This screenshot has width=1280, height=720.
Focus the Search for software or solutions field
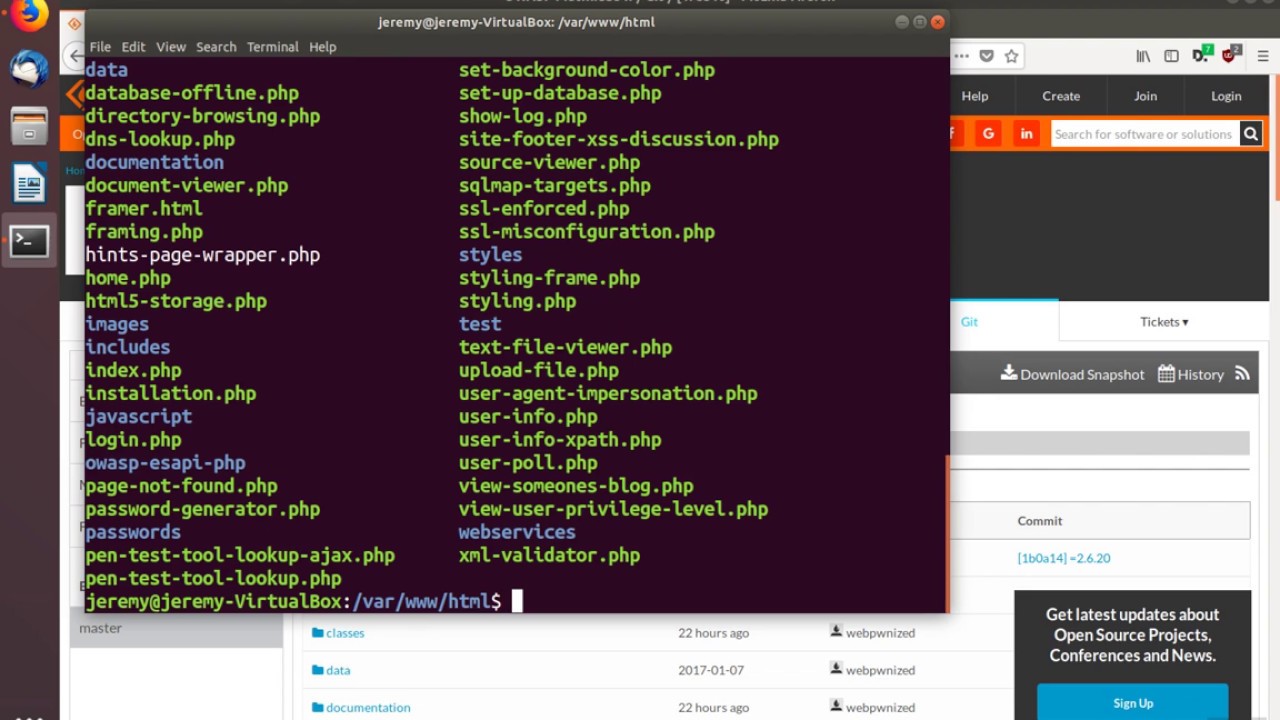[x=1145, y=133]
